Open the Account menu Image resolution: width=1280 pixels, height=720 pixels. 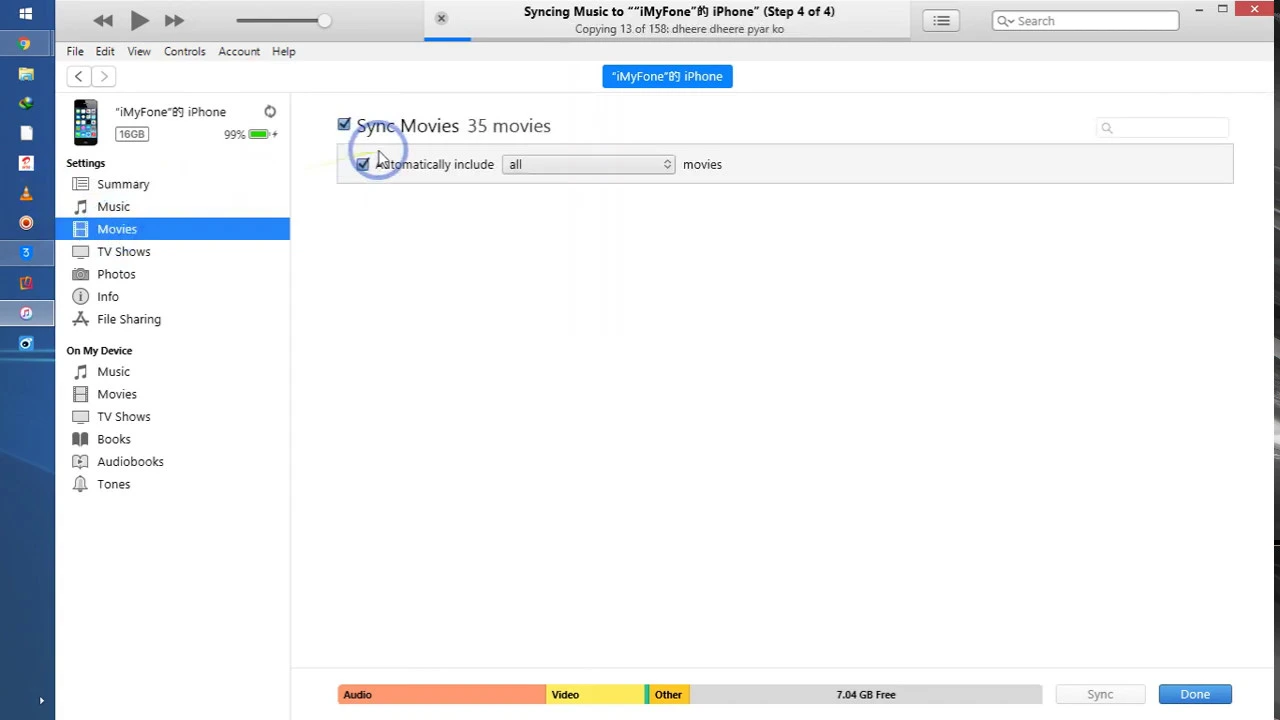tap(239, 51)
